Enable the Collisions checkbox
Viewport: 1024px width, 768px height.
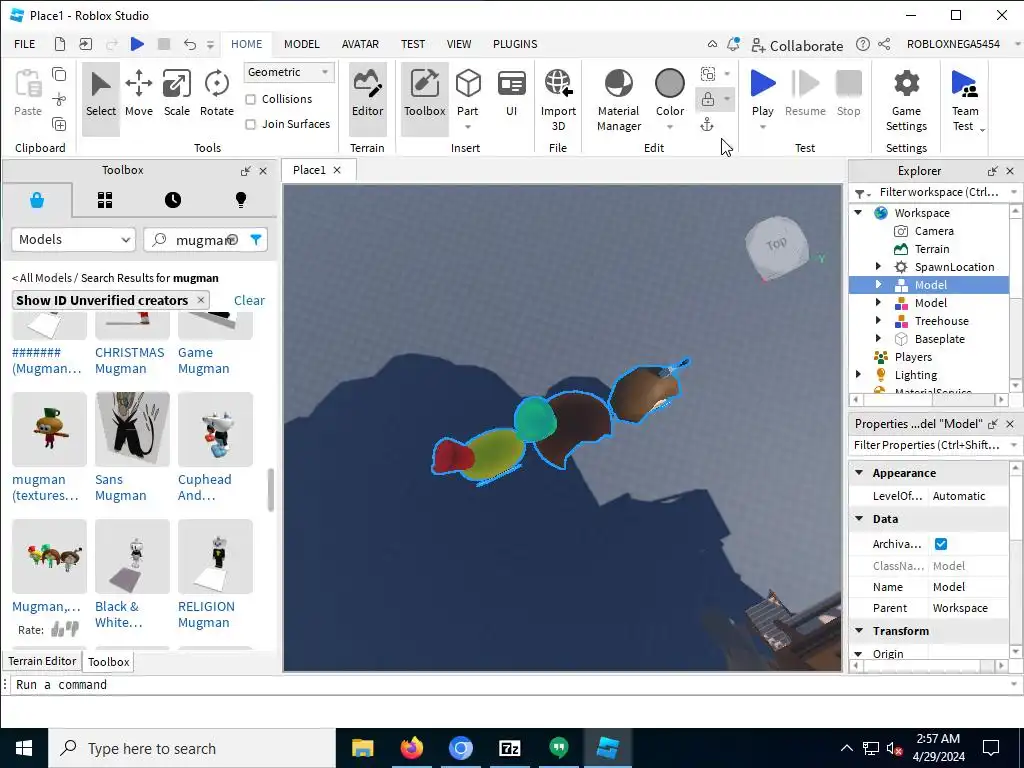click(x=250, y=99)
